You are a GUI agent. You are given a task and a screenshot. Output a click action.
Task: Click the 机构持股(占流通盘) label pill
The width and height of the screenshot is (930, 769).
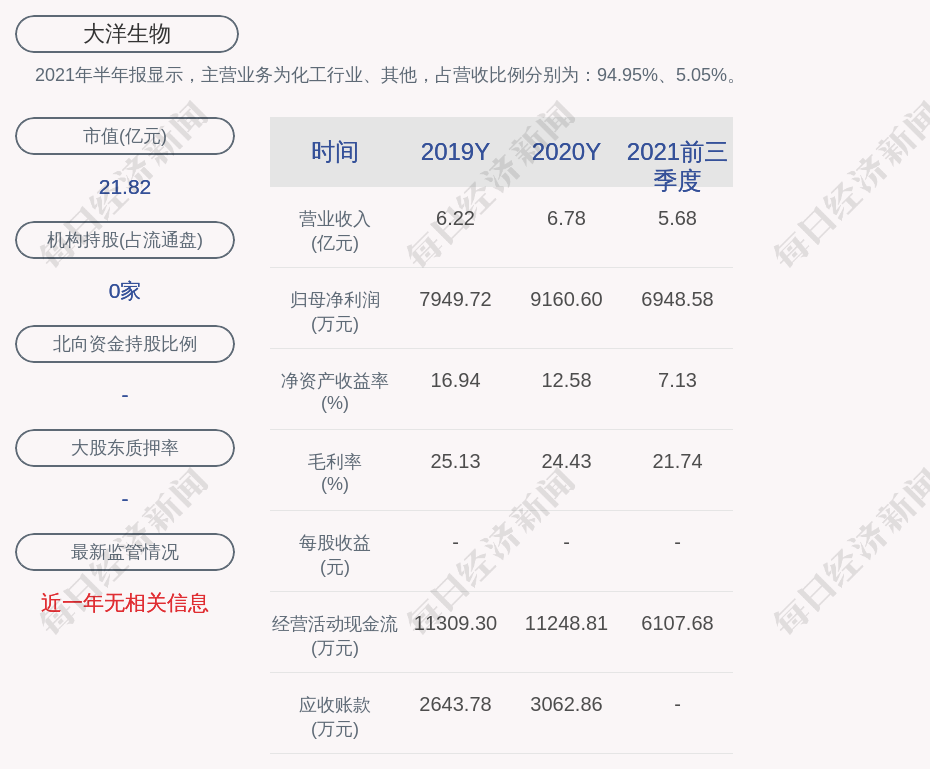tap(125, 240)
